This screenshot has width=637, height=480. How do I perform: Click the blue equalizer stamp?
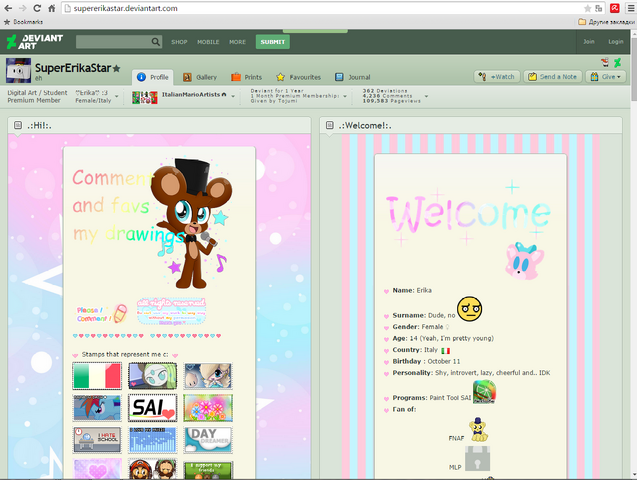152,439
